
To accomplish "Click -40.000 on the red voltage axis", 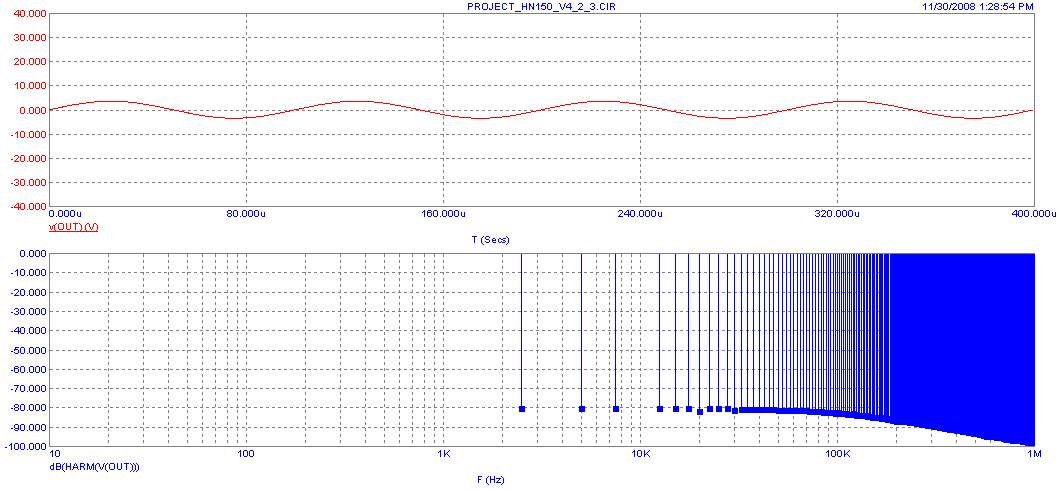I will coord(28,206).
